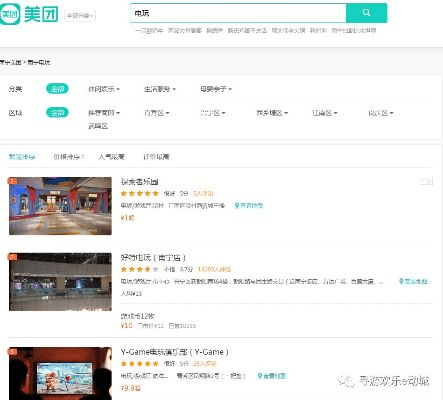443x400 pixels.
Task: Click the 区域 filter row label
Action: point(15,113)
